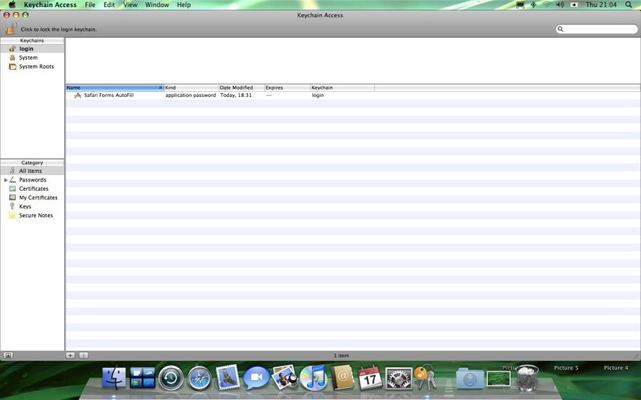Open the File menu
The height and width of the screenshot is (400, 641).
(90, 4)
